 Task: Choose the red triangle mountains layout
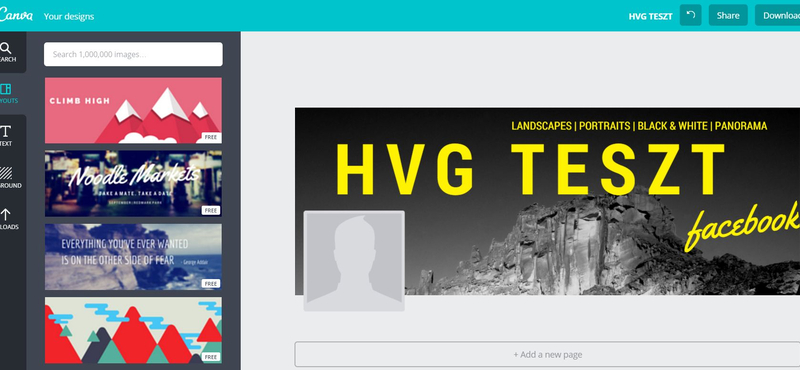pos(133,330)
